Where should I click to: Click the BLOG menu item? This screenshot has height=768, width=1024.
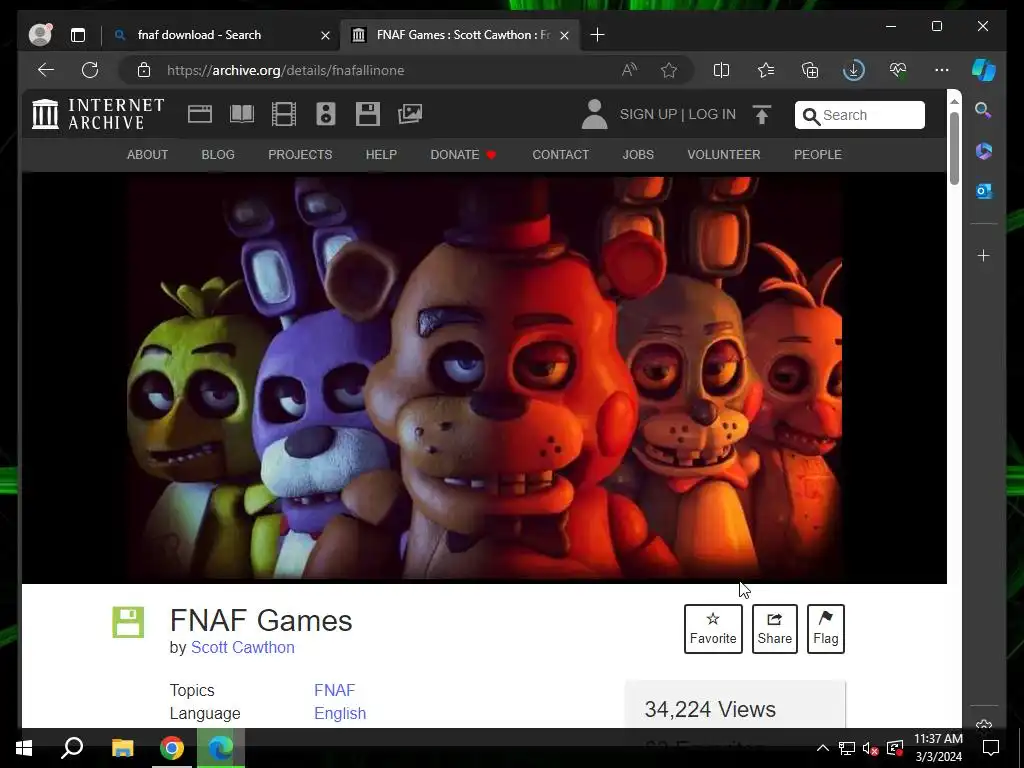point(218,155)
